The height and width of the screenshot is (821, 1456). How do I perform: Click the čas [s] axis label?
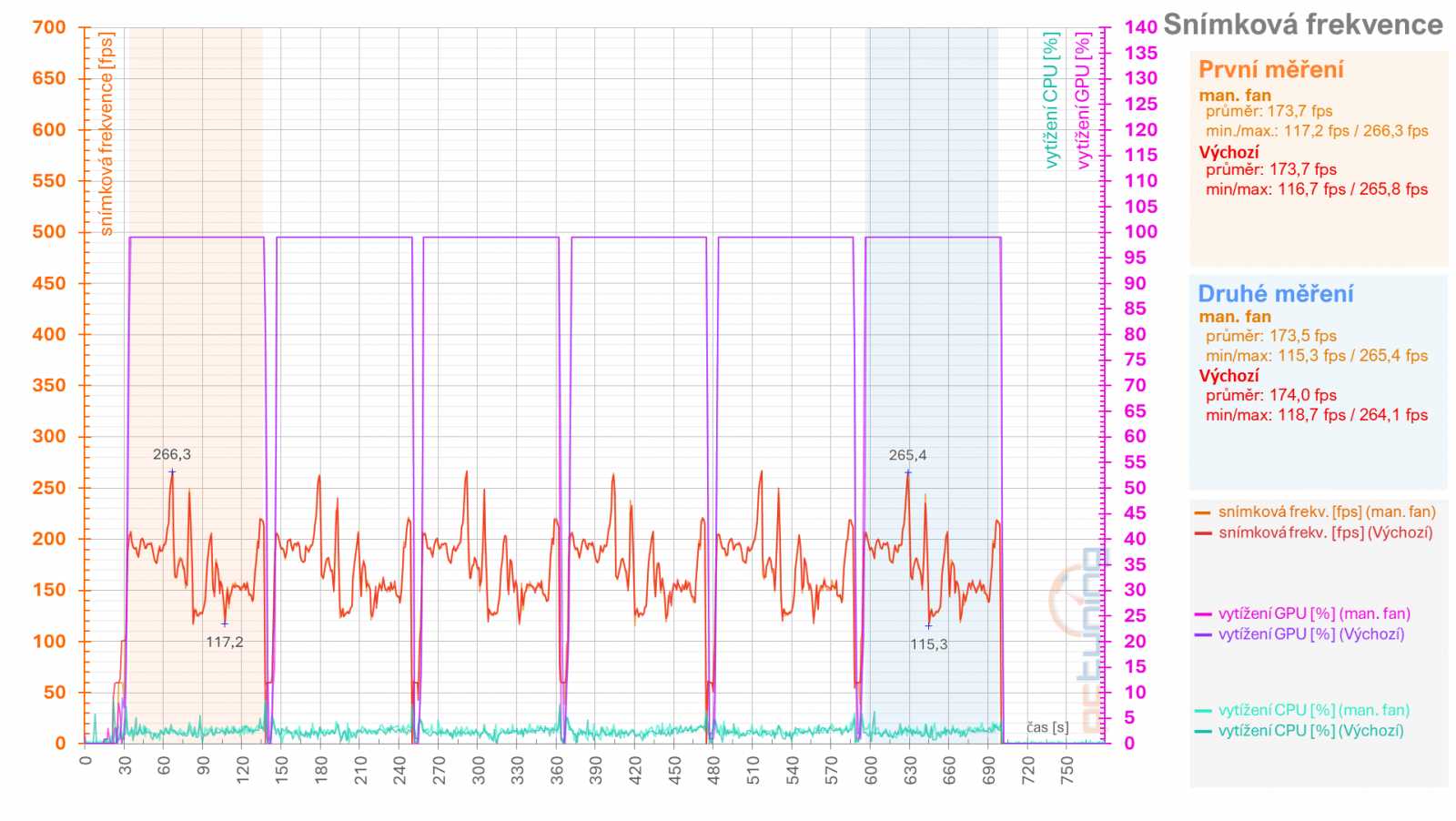(x=1047, y=727)
